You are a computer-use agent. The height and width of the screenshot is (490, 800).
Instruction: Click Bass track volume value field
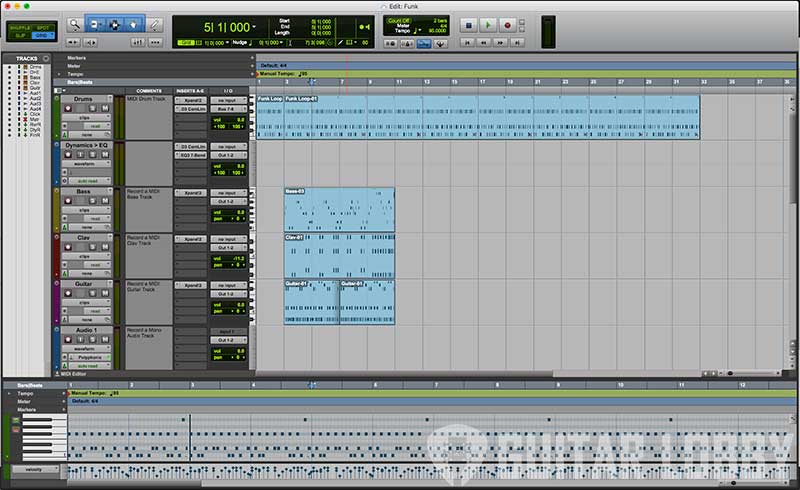coord(229,212)
